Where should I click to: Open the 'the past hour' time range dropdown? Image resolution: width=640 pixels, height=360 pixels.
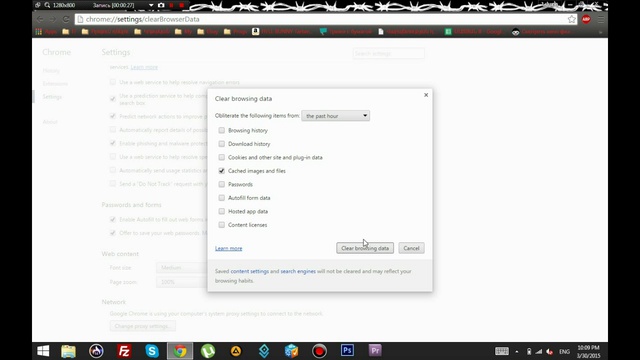coord(336,116)
